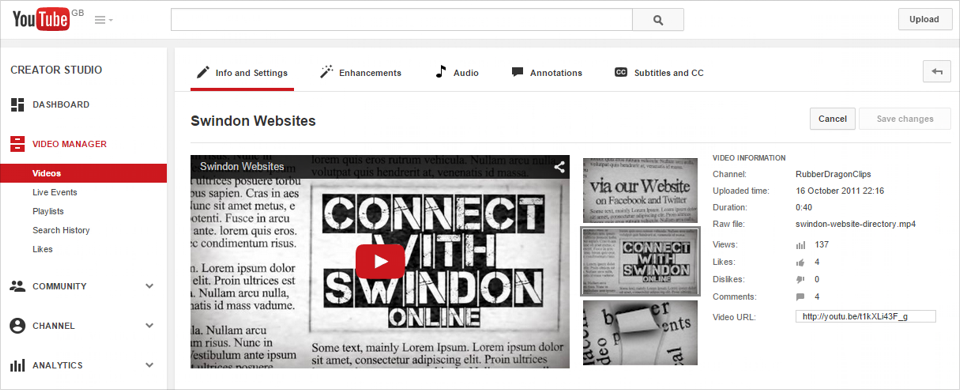Click the uploaded time 16 October 2011
The image size is (960, 390).
pyautogui.click(x=840, y=191)
